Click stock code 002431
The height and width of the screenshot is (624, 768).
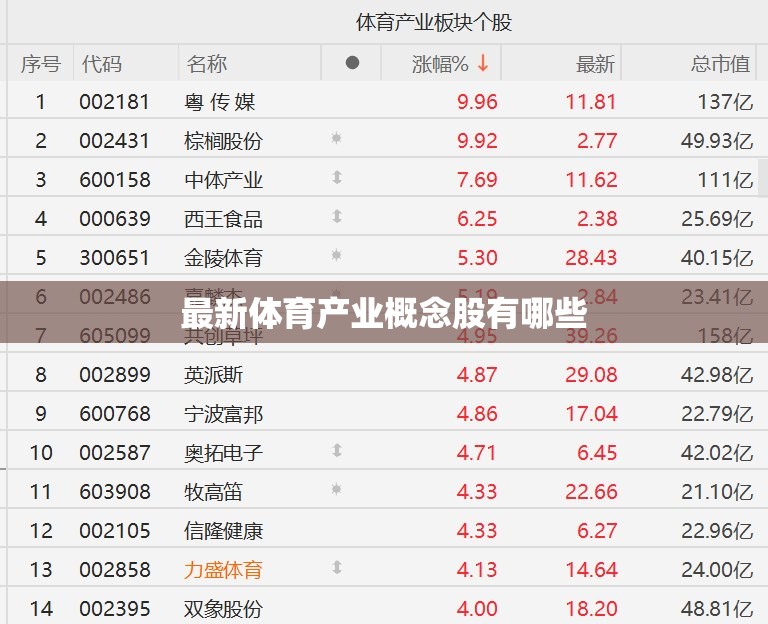[x=115, y=141]
